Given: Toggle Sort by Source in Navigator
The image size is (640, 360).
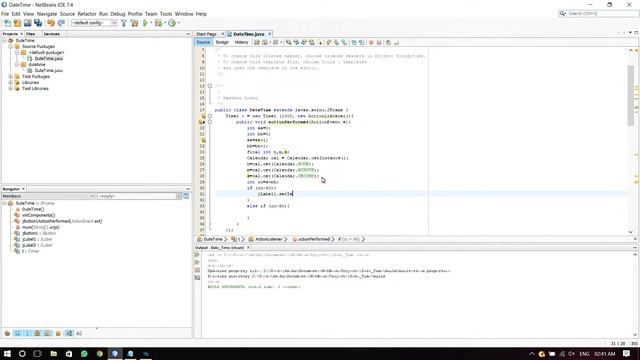Looking at the screenshot, I should pos(79,333).
